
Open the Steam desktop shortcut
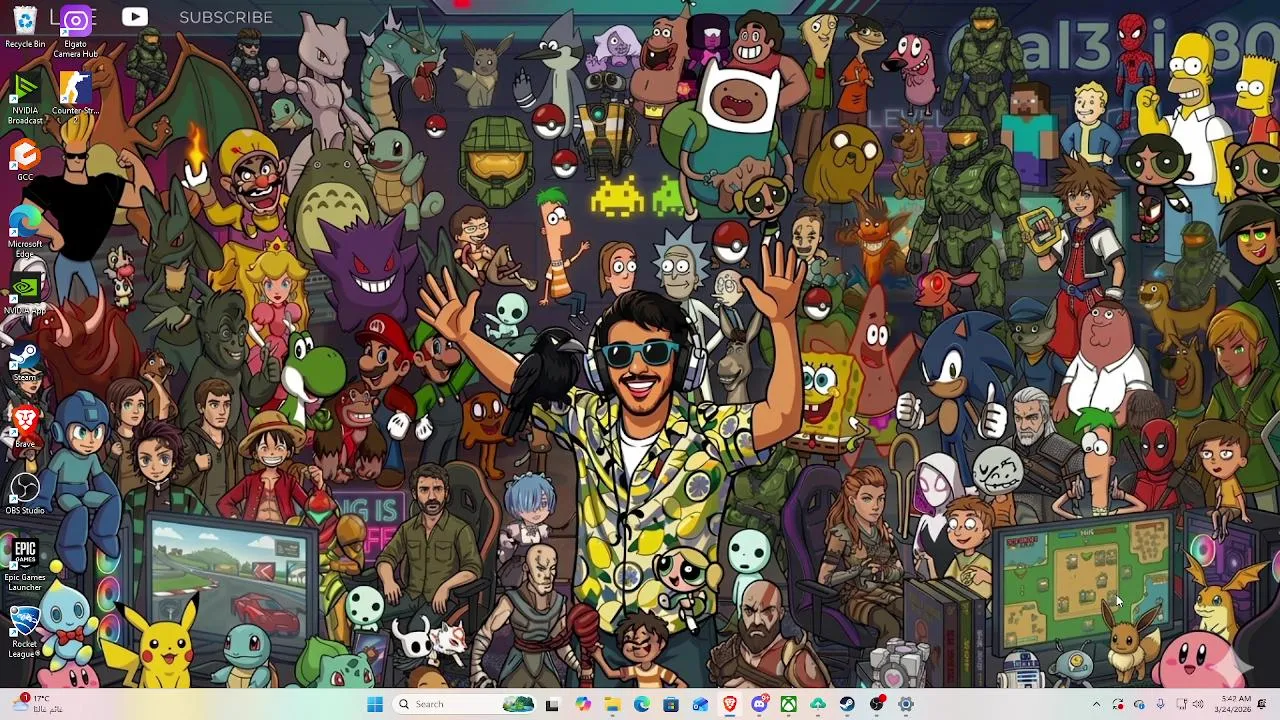pyautogui.click(x=25, y=361)
